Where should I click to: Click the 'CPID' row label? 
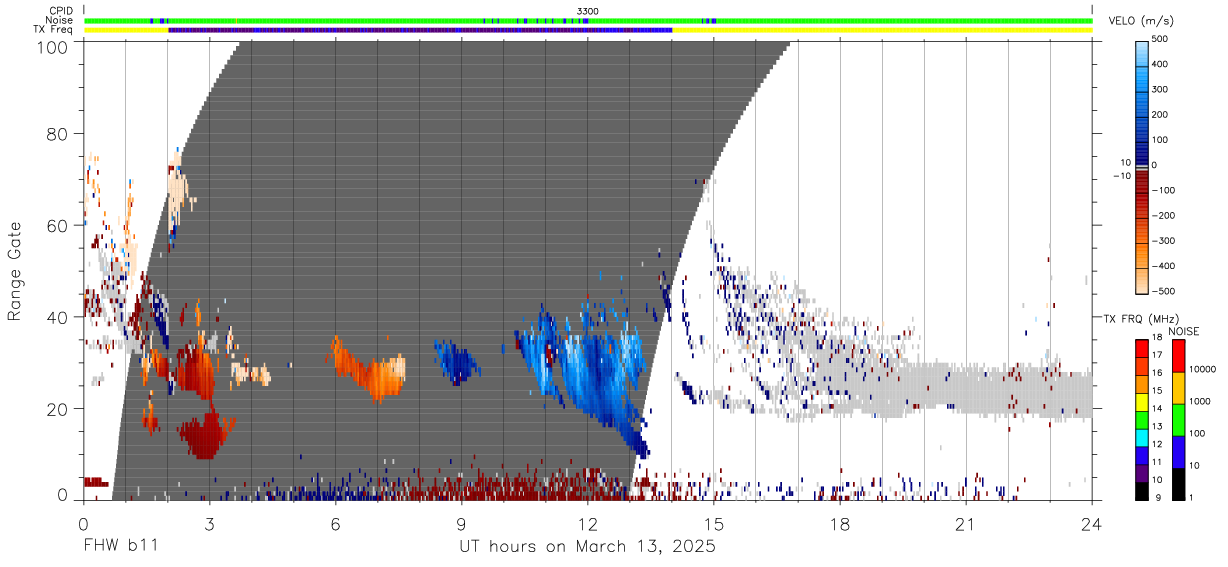tap(60, 11)
